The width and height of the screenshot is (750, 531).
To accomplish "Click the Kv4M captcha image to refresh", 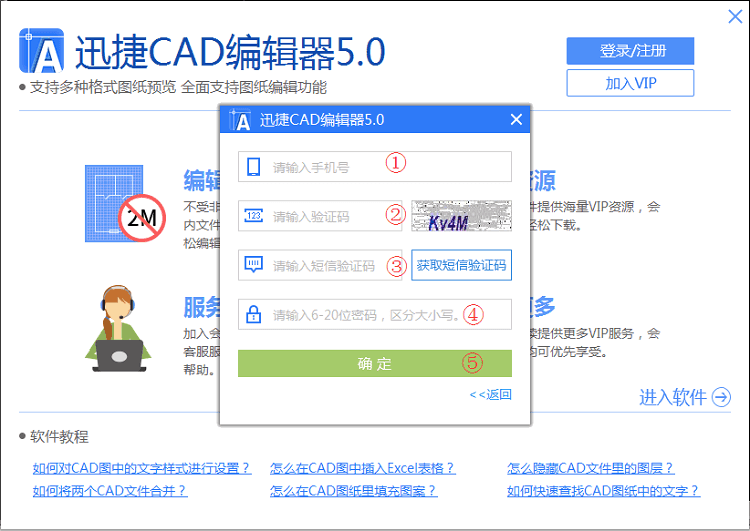I will tap(461, 216).
